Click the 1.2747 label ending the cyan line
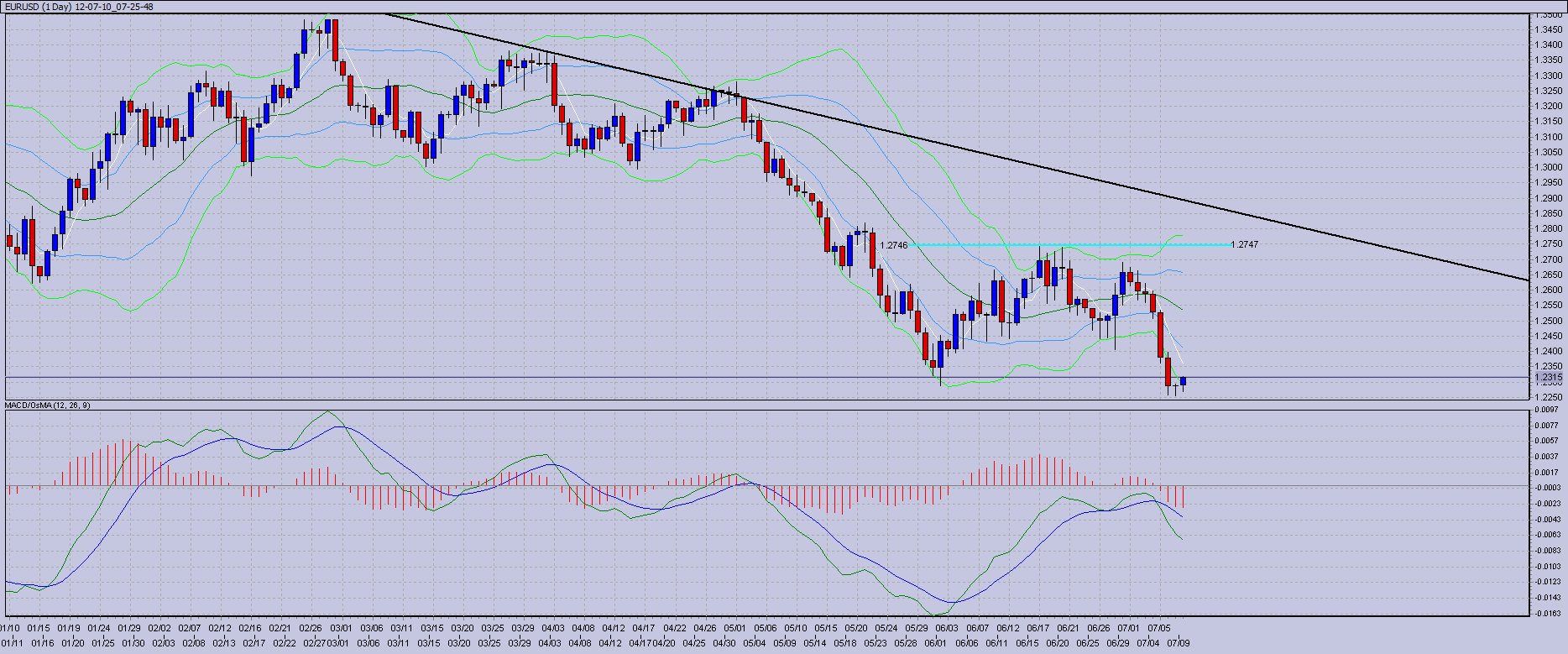 1244,245
